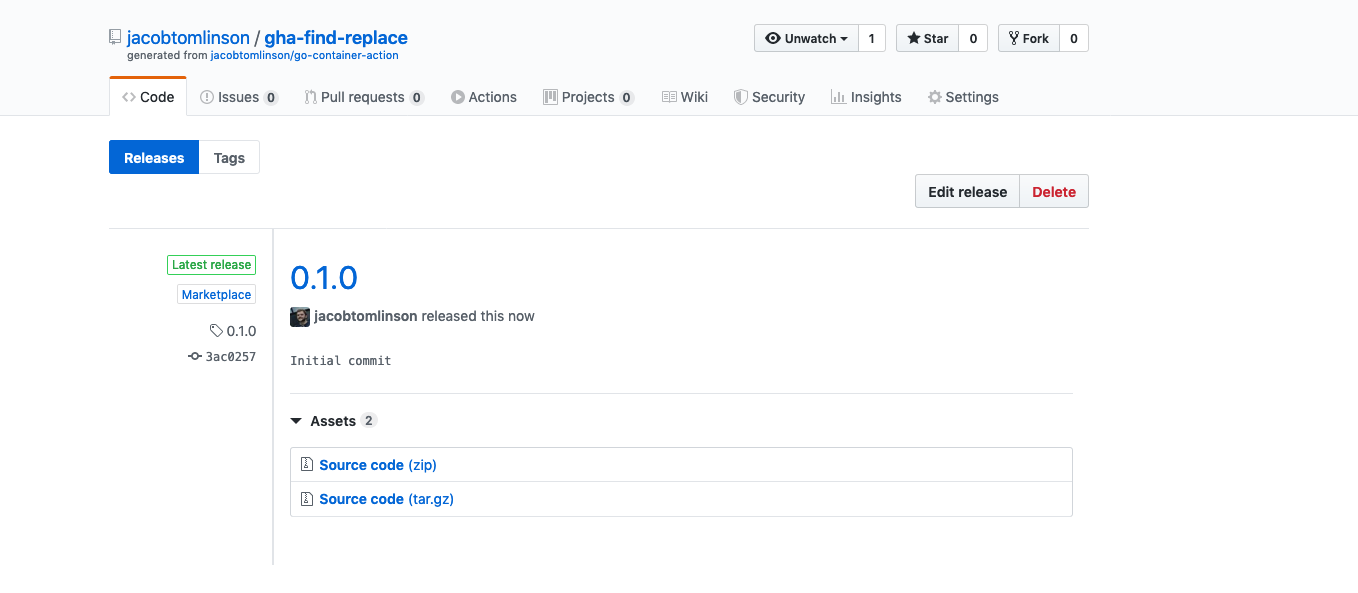The width and height of the screenshot is (1358, 593).
Task: Select the Security shield icon
Action: tap(741, 97)
